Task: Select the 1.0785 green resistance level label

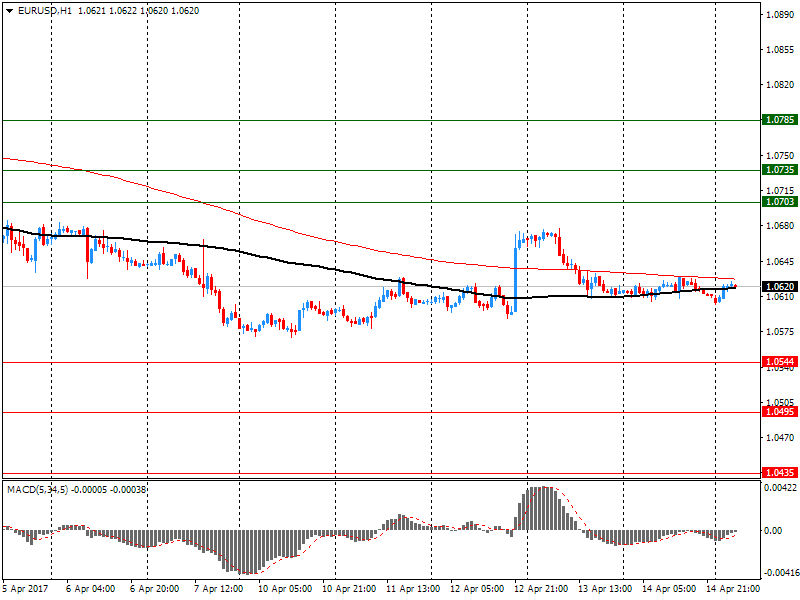Action: click(780, 120)
